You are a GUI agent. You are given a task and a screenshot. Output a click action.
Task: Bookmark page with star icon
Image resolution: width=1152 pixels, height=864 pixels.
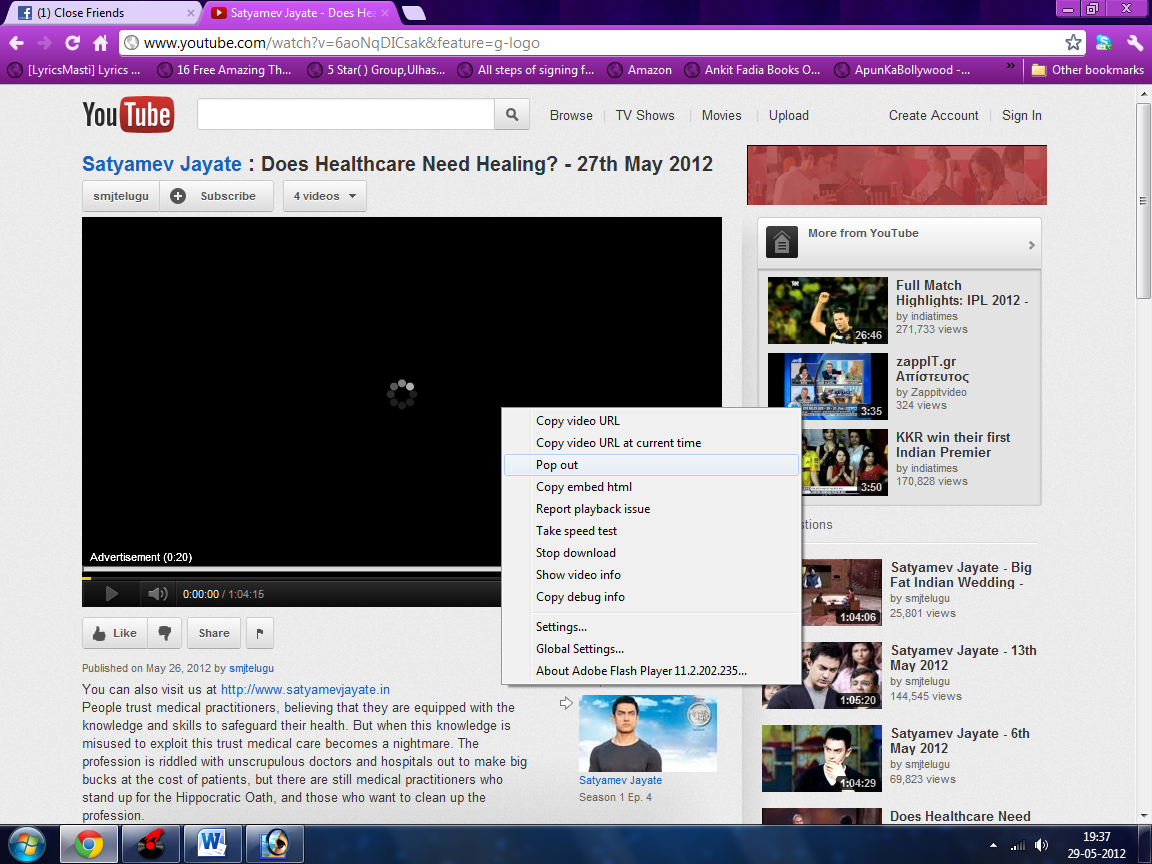1073,43
